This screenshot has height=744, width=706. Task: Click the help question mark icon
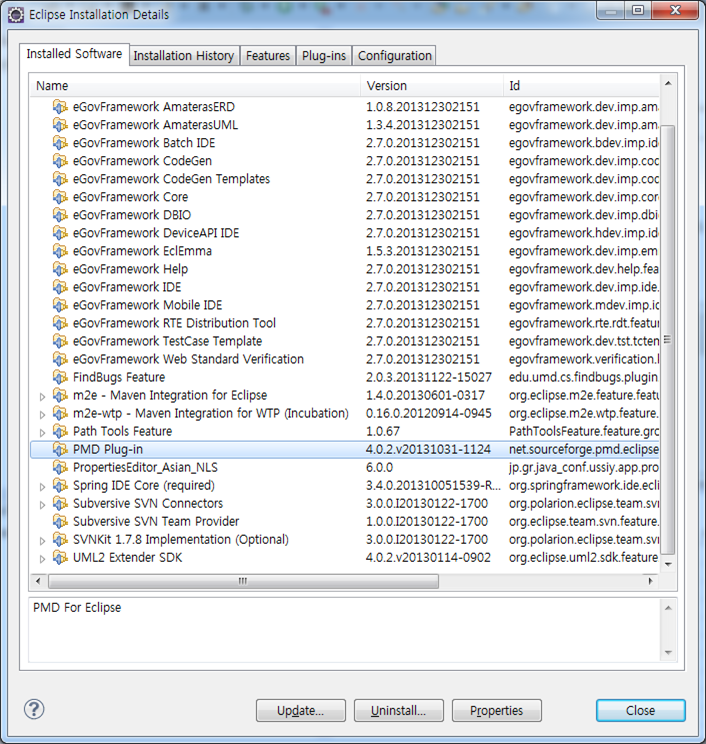(x=33, y=710)
